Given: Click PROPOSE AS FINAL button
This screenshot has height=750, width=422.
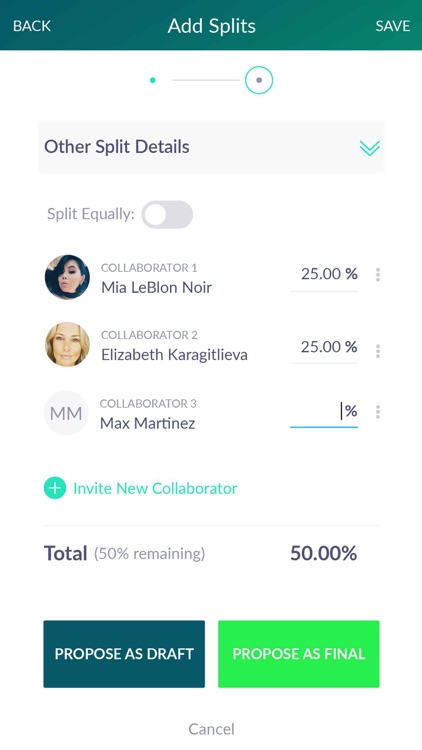Looking at the screenshot, I should [x=299, y=654].
